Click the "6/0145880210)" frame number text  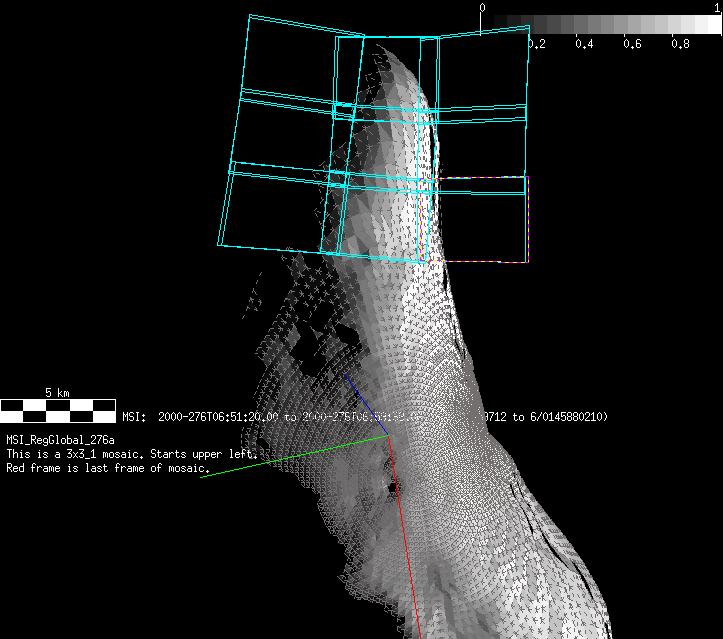(569, 417)
